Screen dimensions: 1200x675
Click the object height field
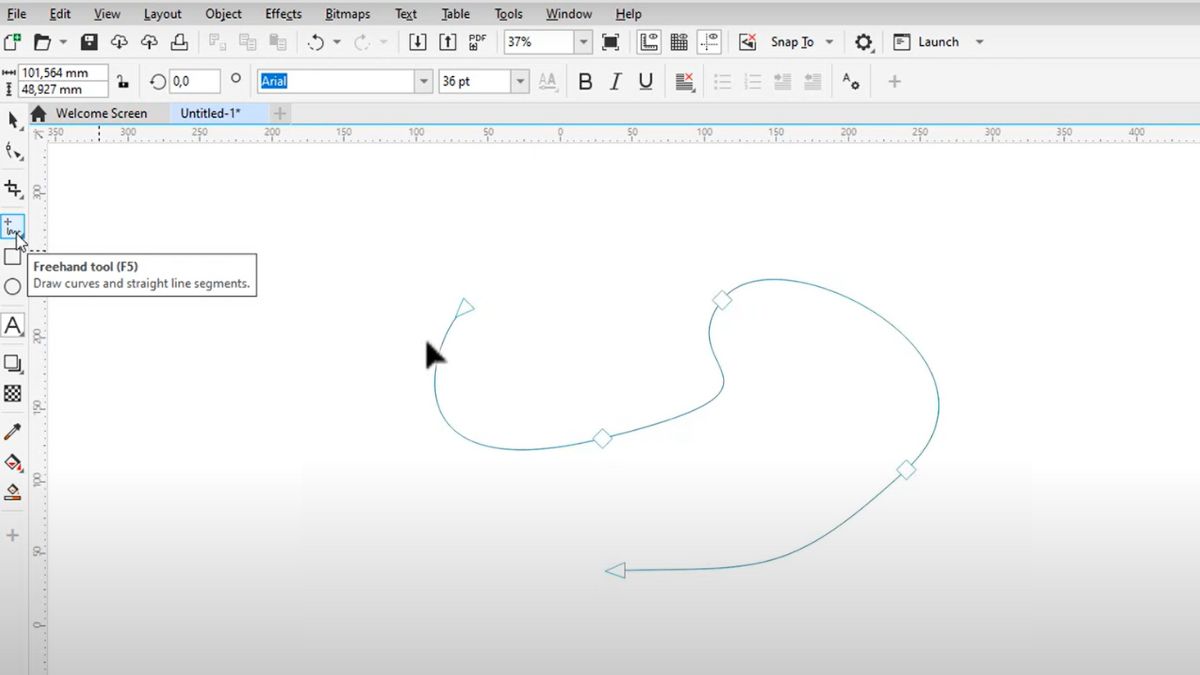(x=63, y=89)
